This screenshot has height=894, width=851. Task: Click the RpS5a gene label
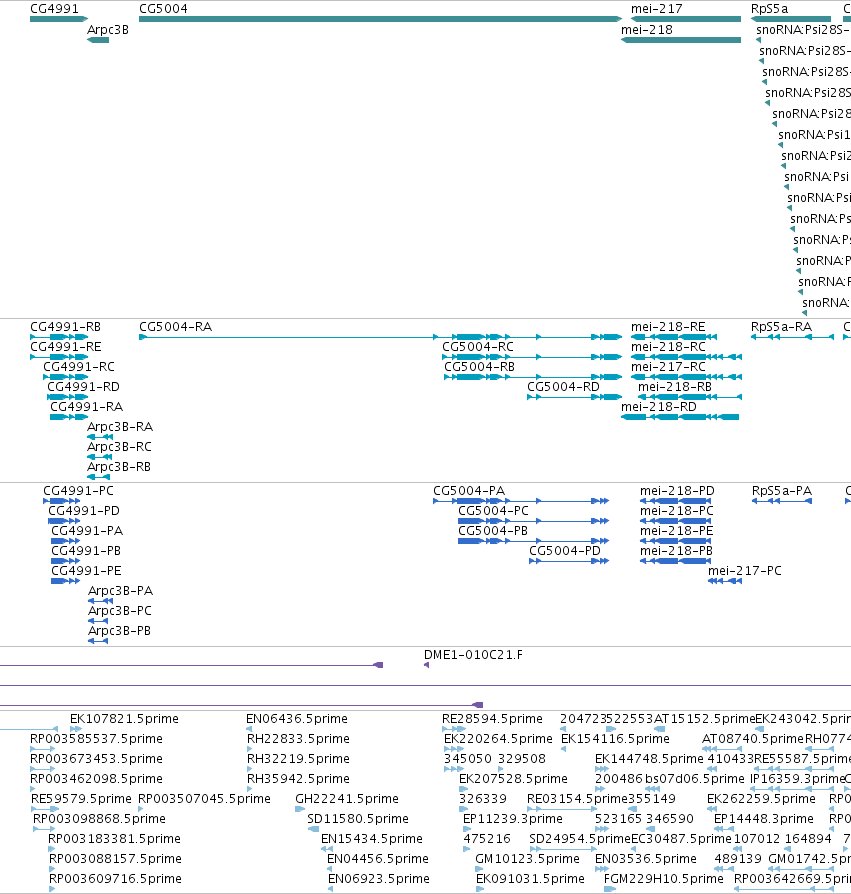pyautogui.click(x=769, y=9)
